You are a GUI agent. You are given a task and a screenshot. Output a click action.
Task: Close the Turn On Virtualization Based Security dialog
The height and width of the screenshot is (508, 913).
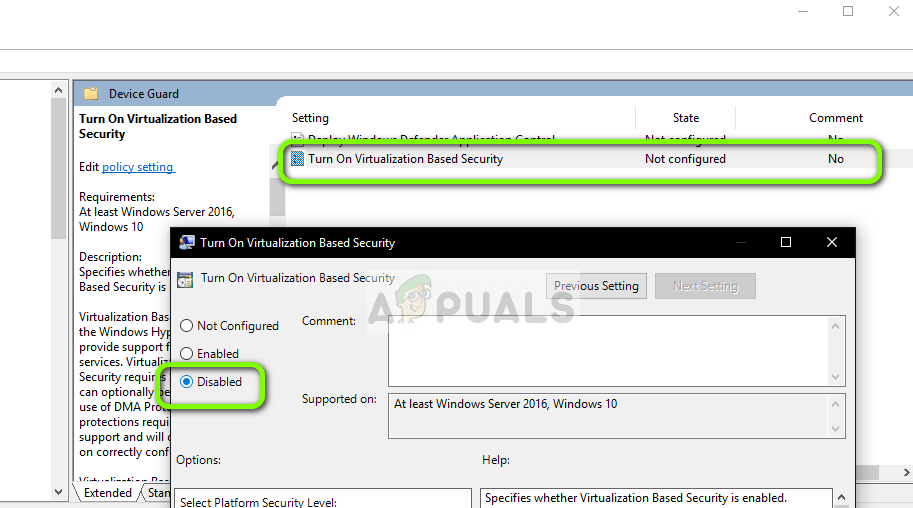pyautogui.click(x=831, y=242)
